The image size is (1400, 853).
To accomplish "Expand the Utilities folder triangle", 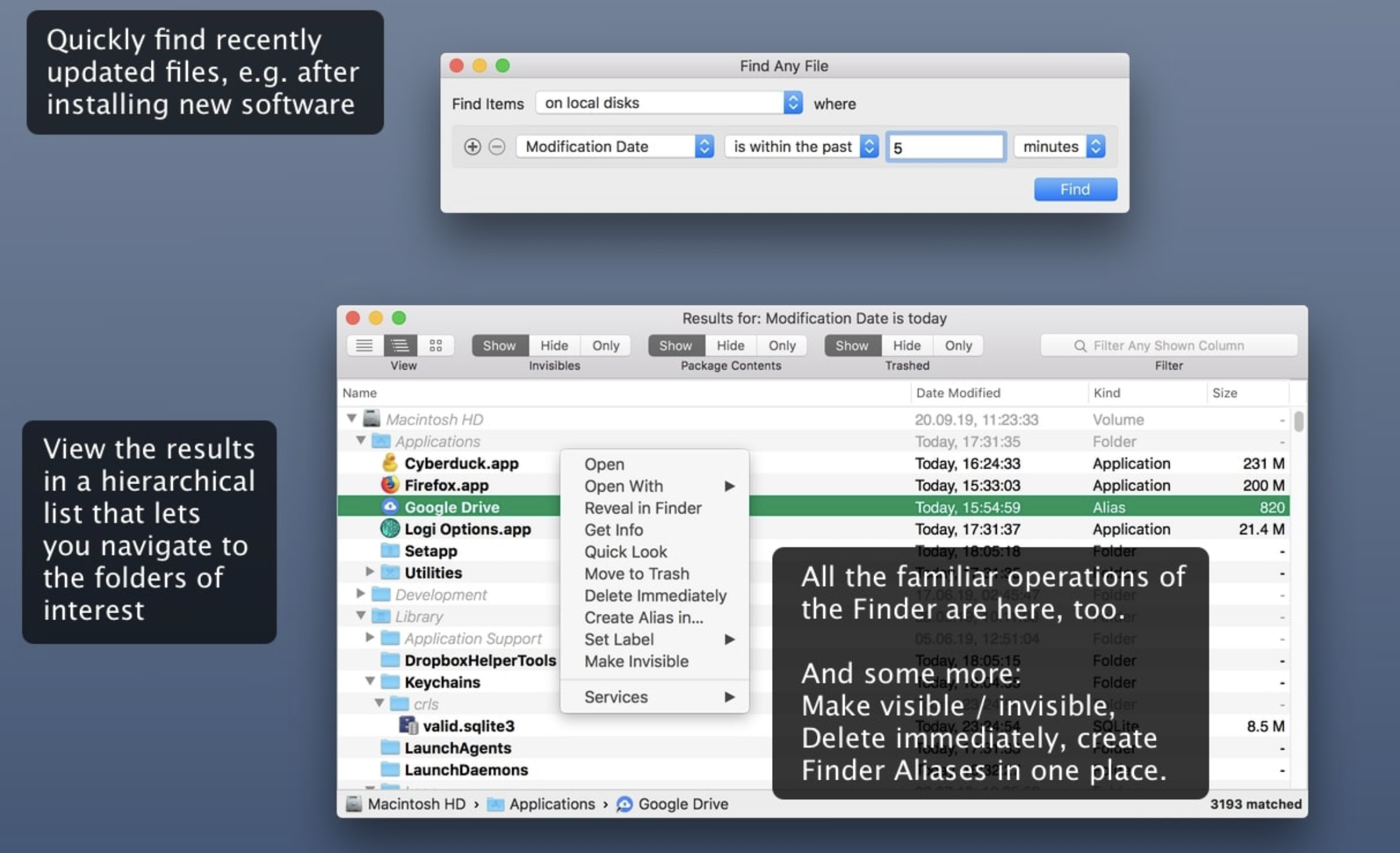I will point(369,572).
